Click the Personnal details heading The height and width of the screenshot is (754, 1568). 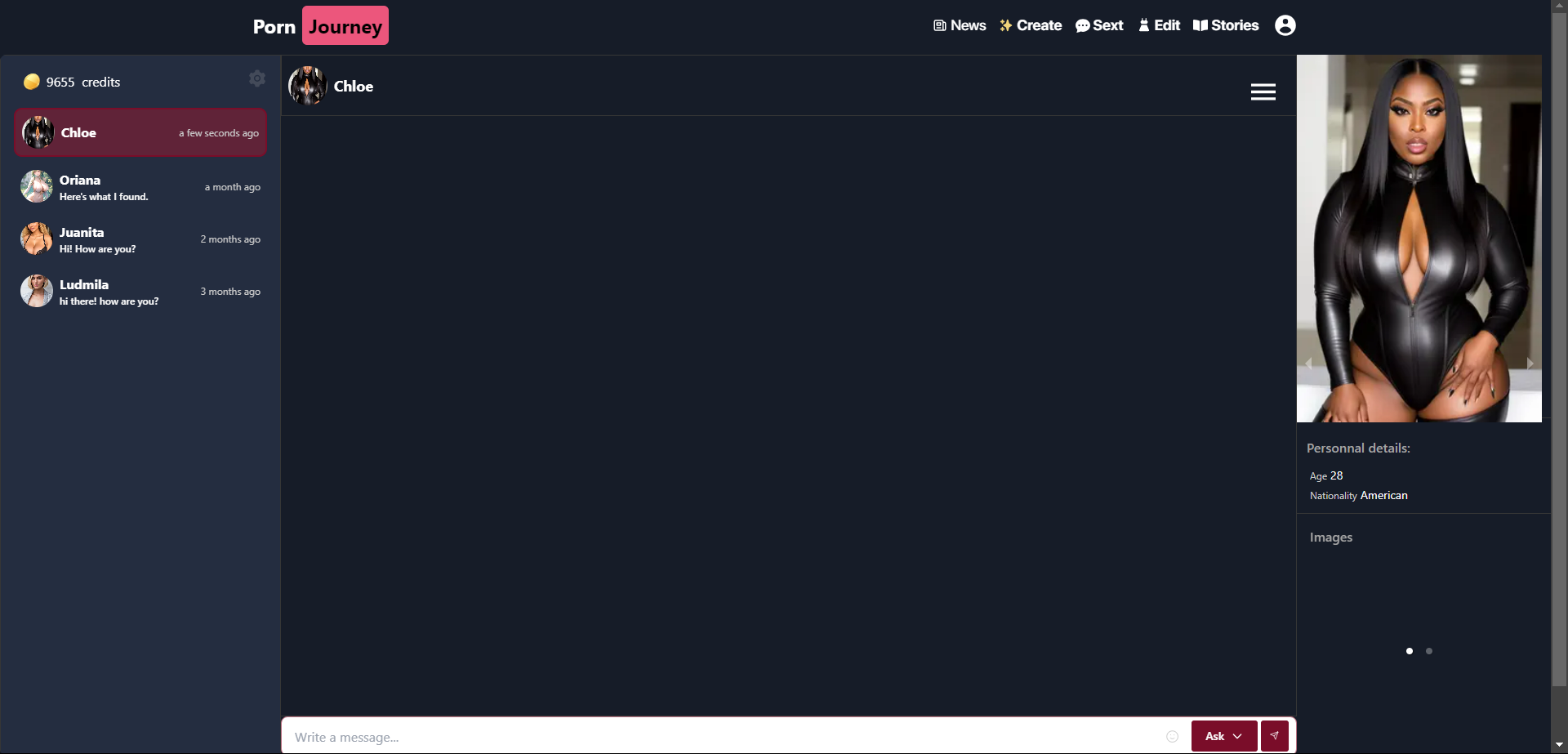click(1358, 448)
